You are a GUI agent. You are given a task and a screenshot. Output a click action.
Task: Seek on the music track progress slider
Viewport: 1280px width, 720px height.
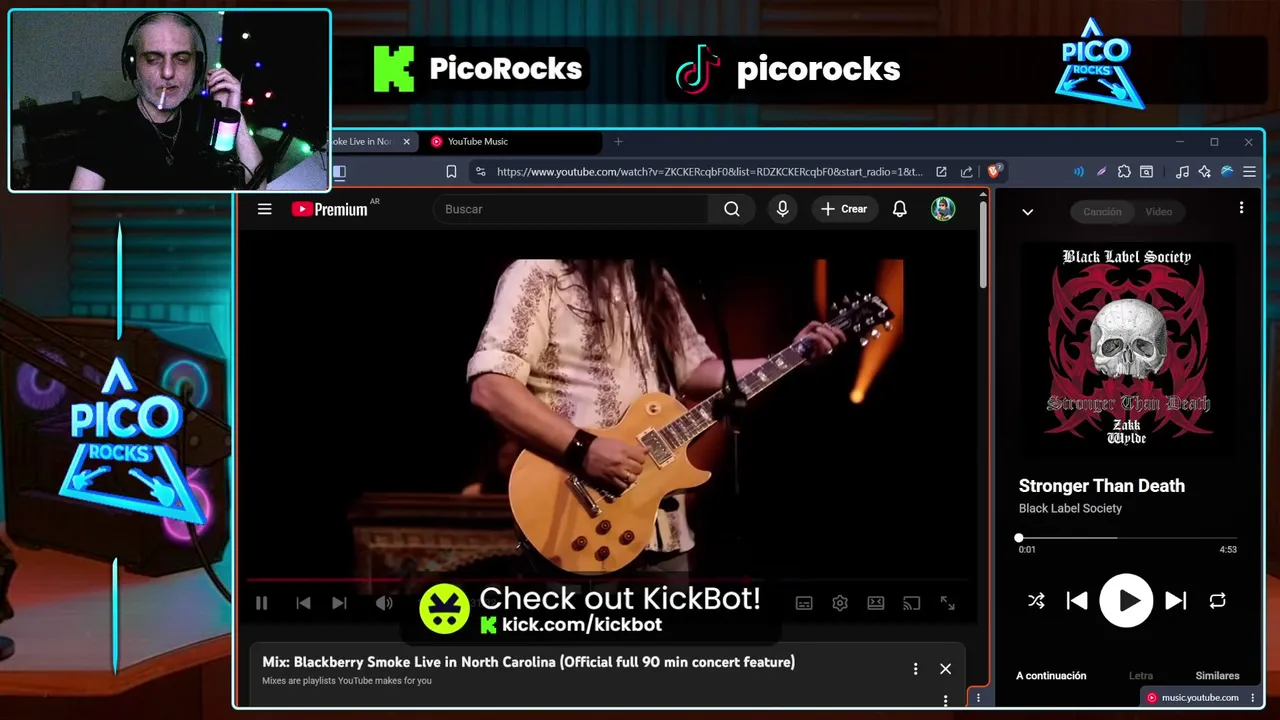[x=1127, y=538]
